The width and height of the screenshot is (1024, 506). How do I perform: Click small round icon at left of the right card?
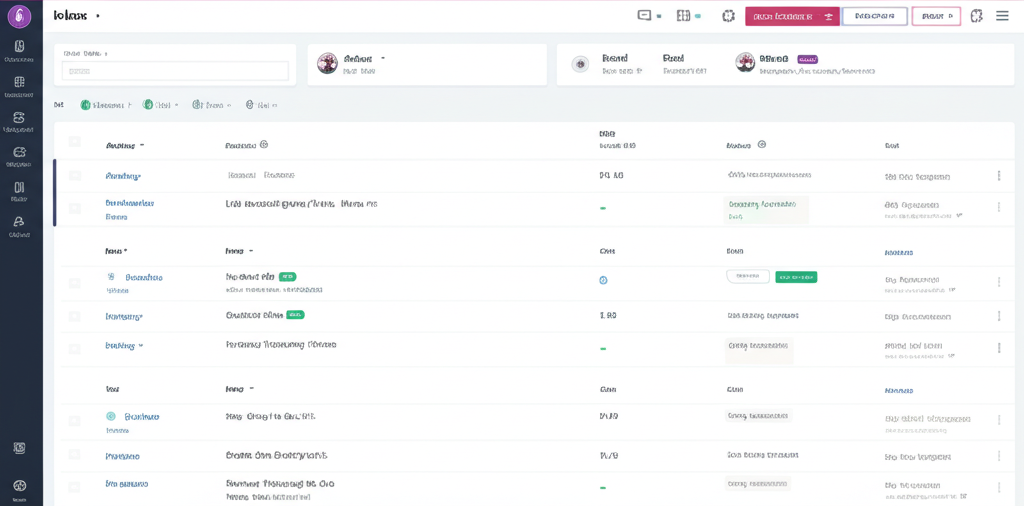pyautogui.click(x=578, y=64)
